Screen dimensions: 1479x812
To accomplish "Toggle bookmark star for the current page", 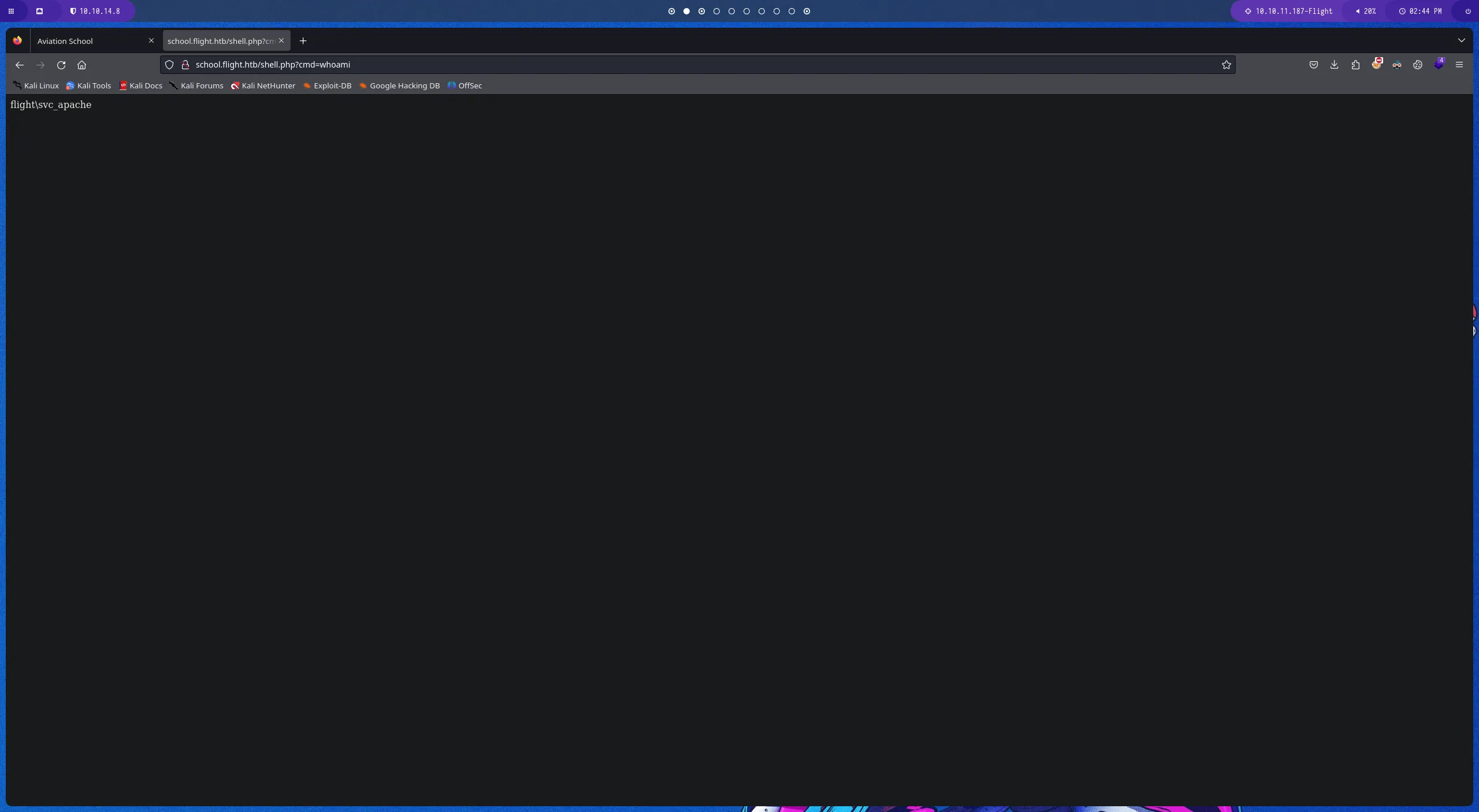I will click(1226, 65).
